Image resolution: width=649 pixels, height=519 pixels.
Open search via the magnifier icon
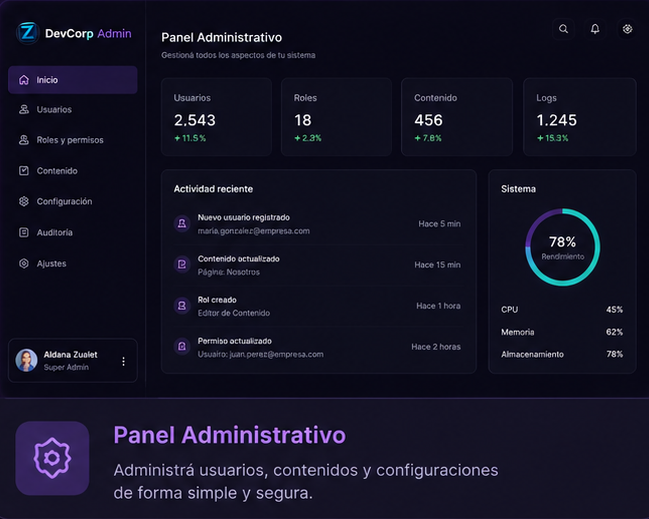pyautogui.click(x=563, y=29)
